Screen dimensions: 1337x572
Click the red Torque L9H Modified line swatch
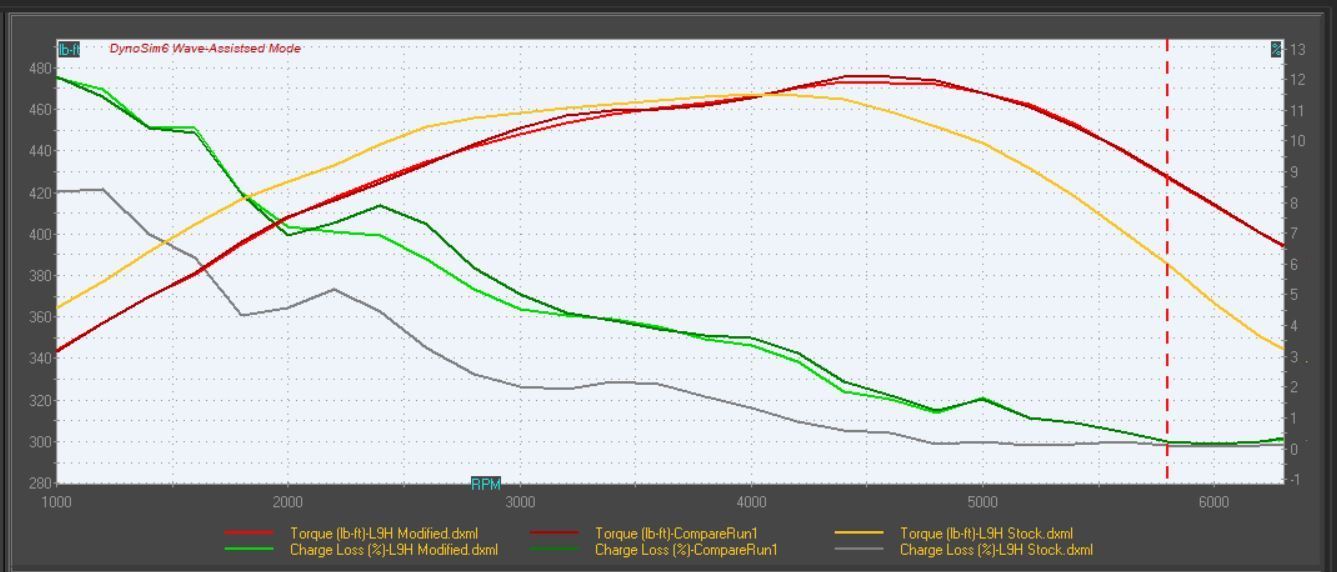(248, 534)
